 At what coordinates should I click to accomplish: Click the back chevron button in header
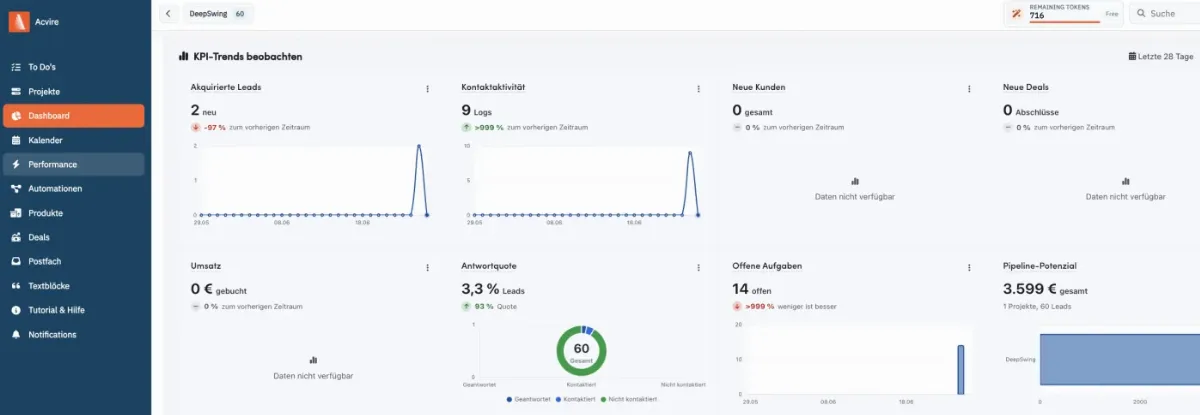click(x=168, y=14)
